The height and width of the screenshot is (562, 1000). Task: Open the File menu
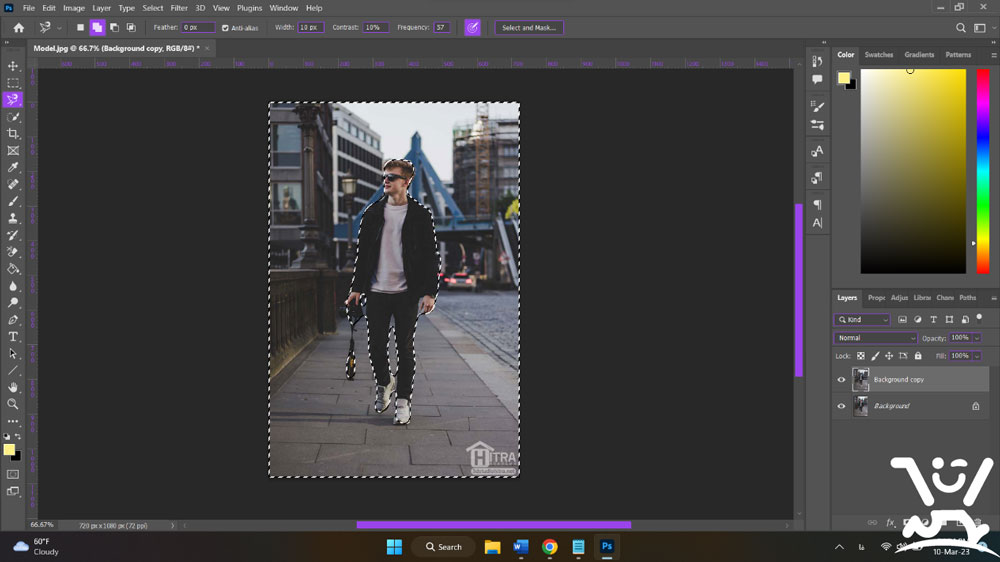[29, 8]
